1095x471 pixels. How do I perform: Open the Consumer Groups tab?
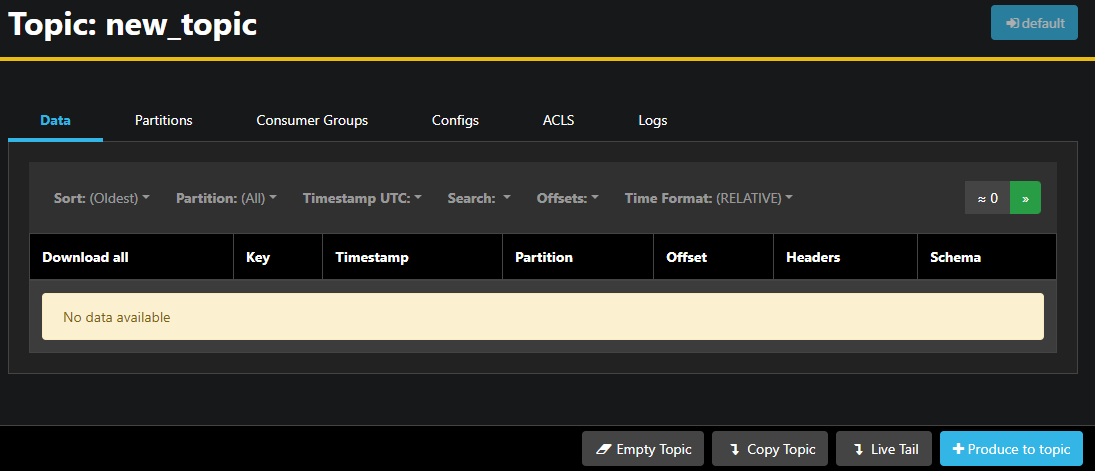click(x=312, y=120)
